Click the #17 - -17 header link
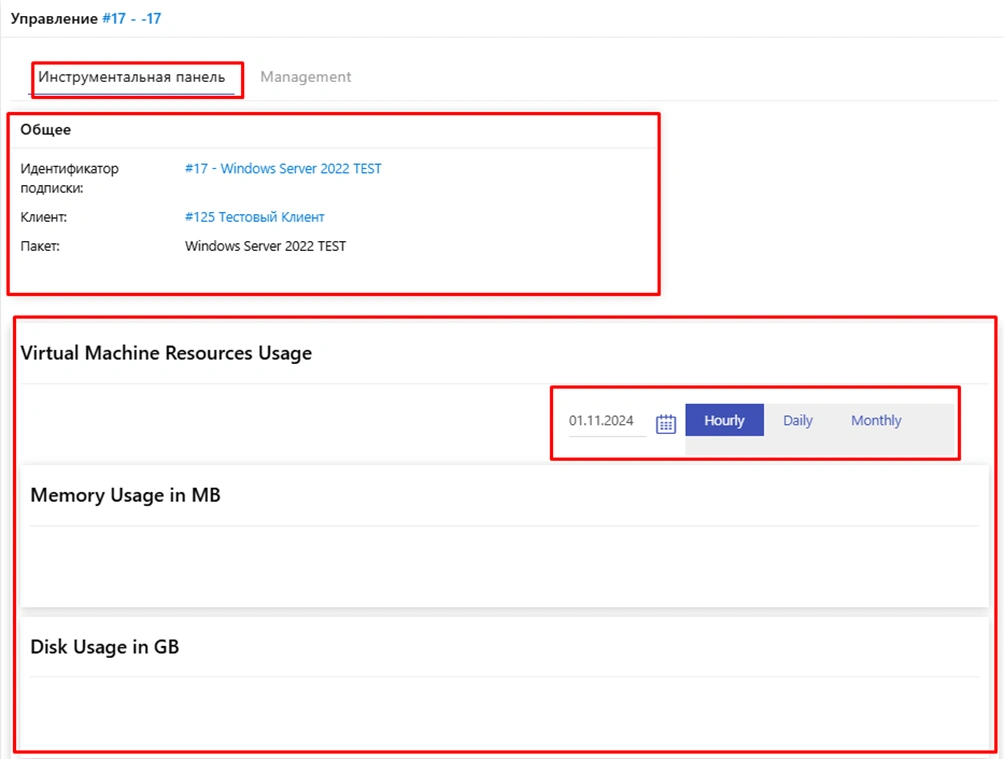The width and height of the screenshot is (1004, 759). coord(132,18)
